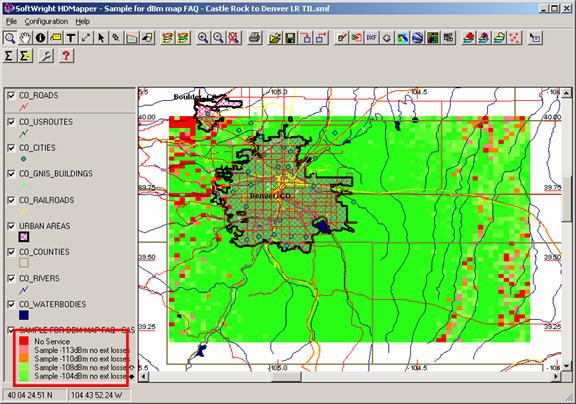Click the red No Service legend swatch
This screenshot has height=404, width=576.
pyautogui.click(x=24, y=341)
